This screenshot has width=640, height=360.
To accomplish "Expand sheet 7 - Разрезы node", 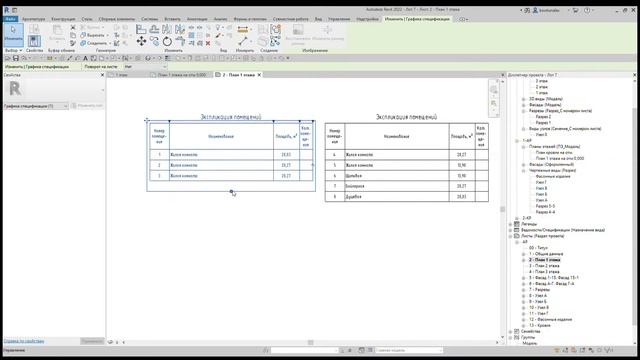I will click(524, 290).
